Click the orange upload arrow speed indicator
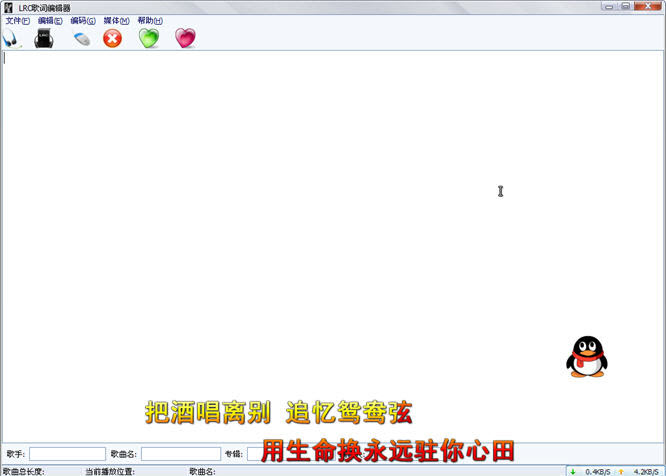This screenshot has height=476, width=666. [621, 472]
